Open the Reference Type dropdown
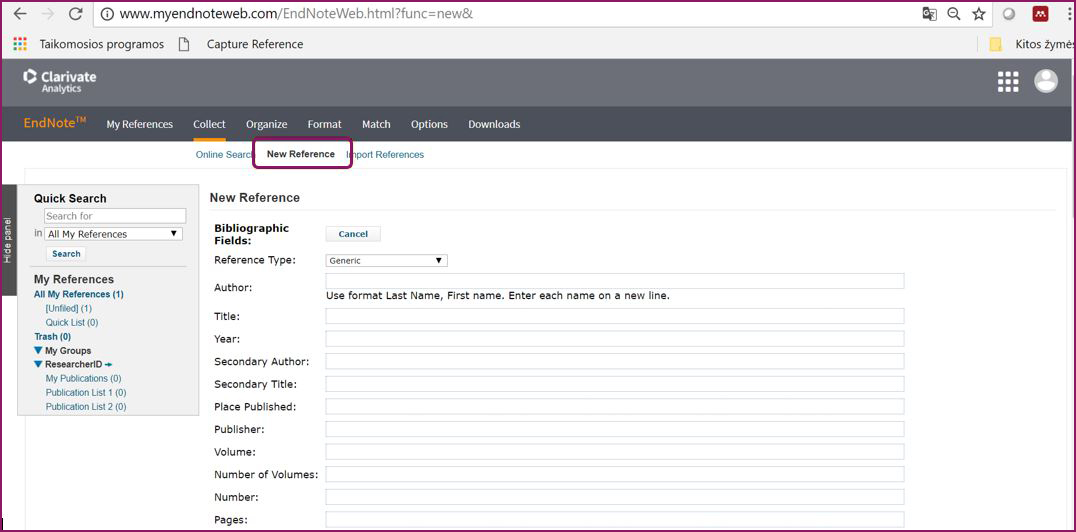1076x532 pixels. tap(387, 261)
